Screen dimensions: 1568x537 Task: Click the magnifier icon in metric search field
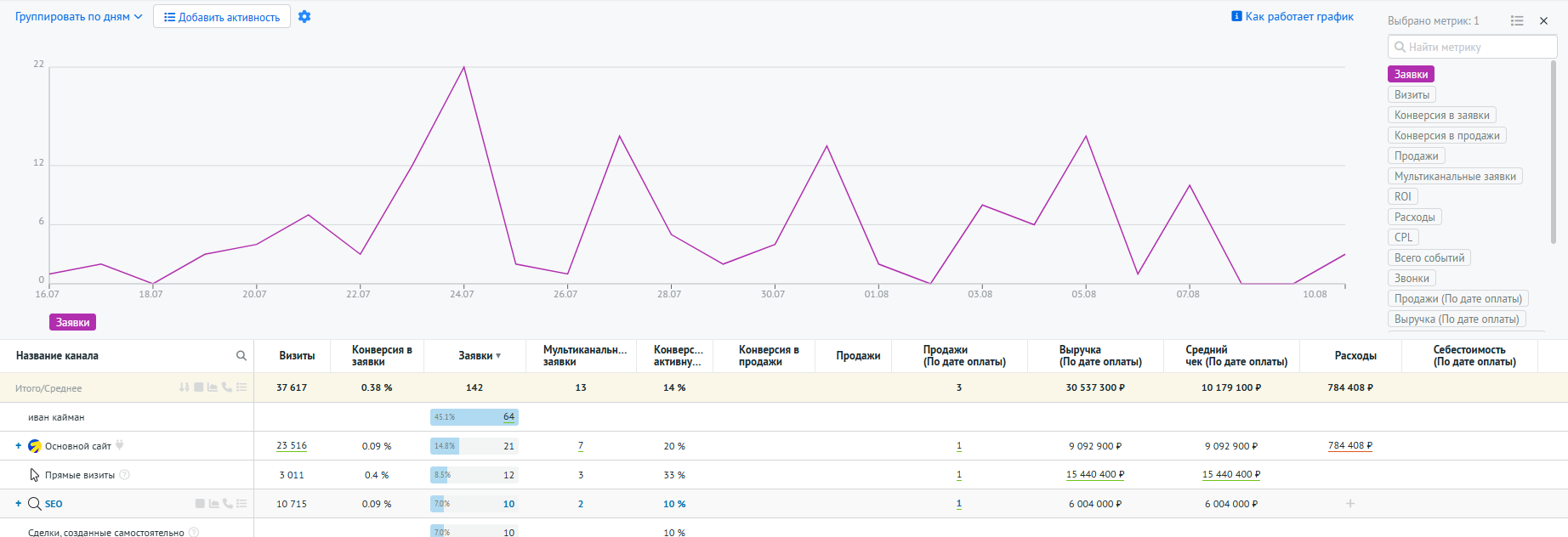coord(1400,47)
